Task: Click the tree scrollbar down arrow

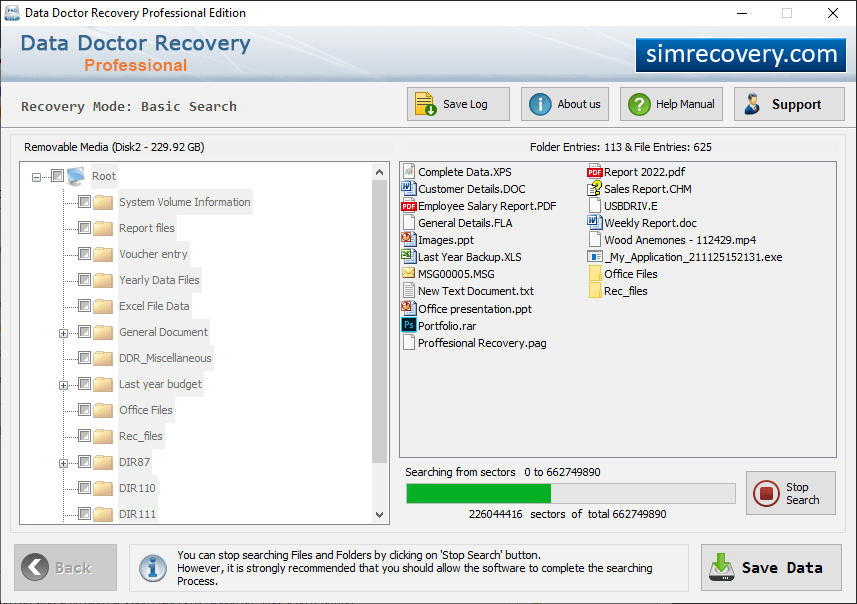Action: click(x=379, y=514)
